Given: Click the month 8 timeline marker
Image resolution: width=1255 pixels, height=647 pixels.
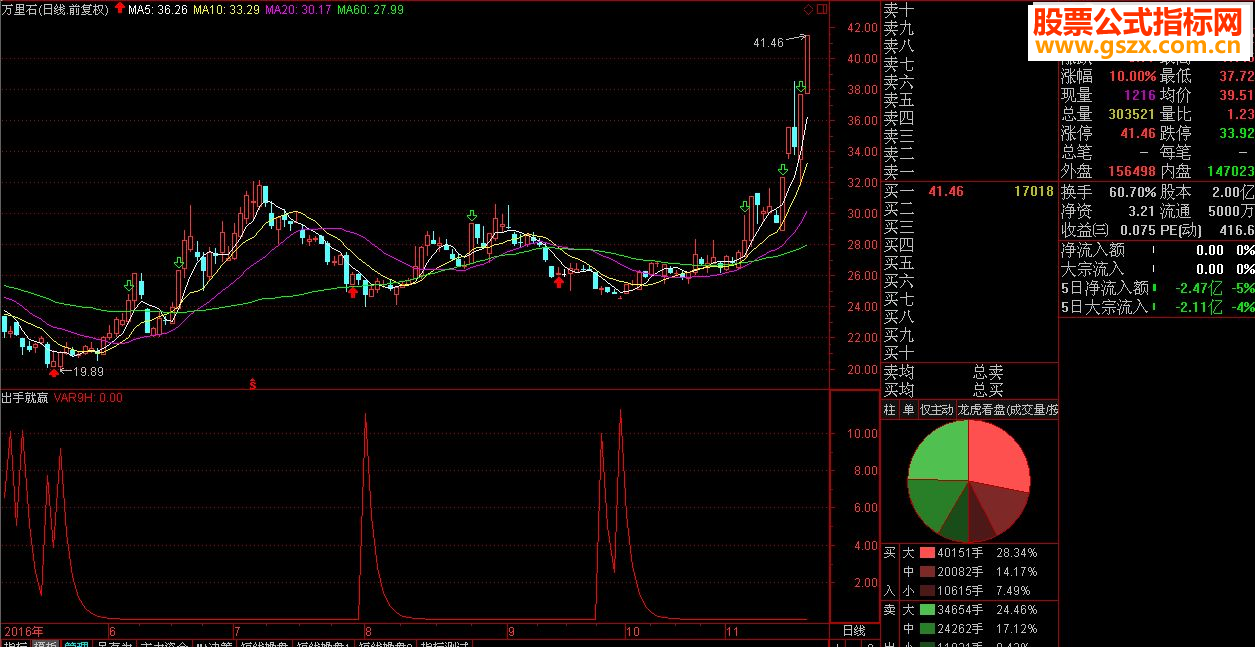Looking at the screenshot, I should [368, 632].
